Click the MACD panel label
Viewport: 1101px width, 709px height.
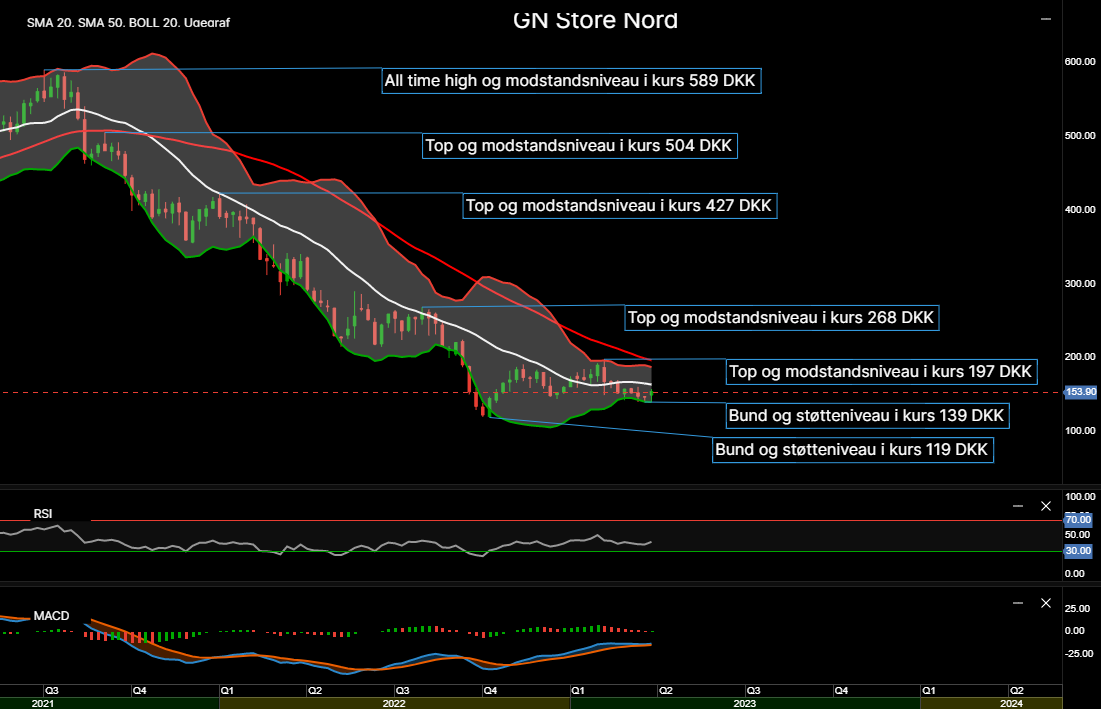[x=51, y=616]
